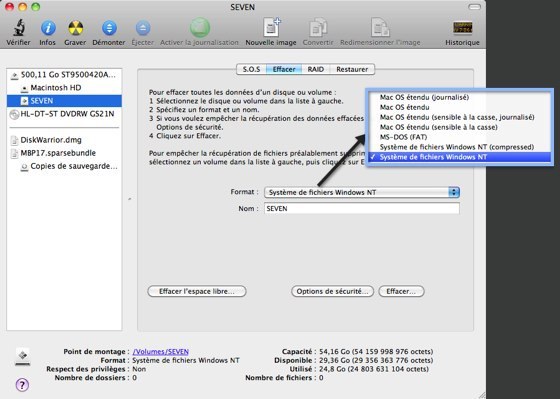
Task: Open the Infos toolbar icon
Action: click(x=48, y=28)
